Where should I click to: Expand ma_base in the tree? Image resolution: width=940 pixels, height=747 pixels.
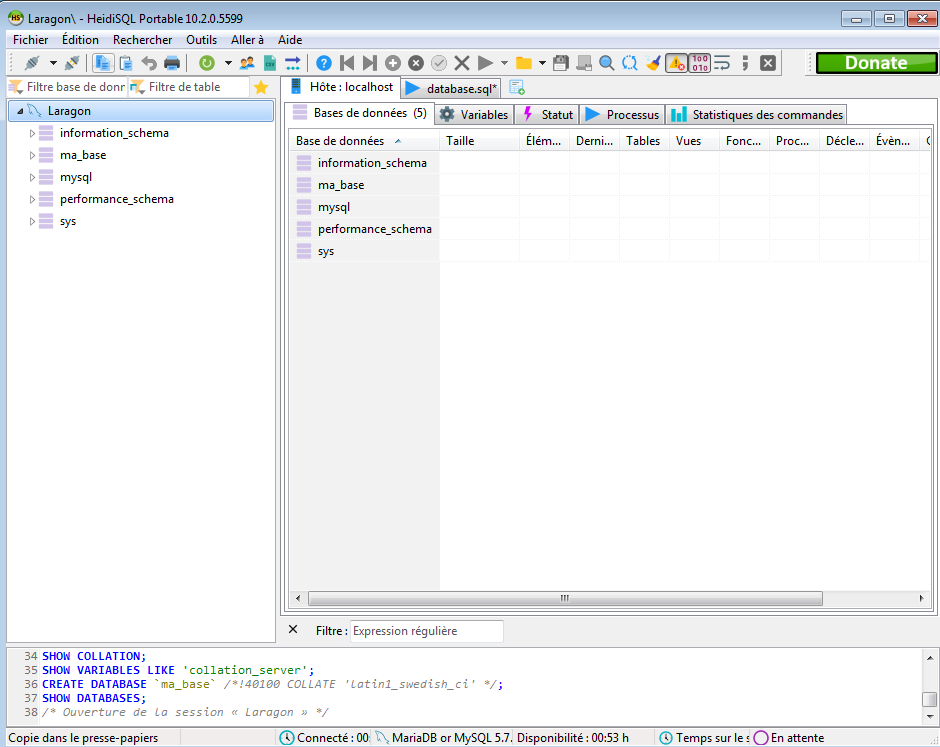coord(32,155)
